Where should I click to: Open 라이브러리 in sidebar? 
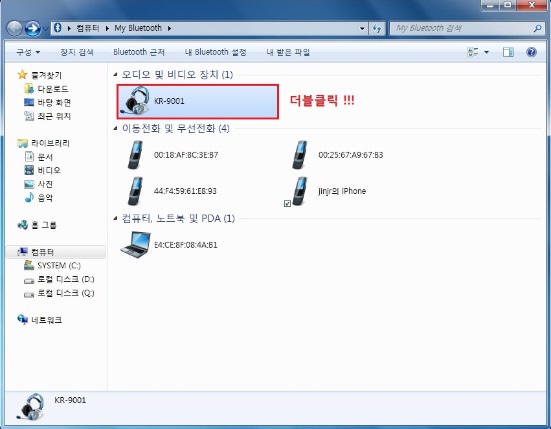[x=44, y=143]
